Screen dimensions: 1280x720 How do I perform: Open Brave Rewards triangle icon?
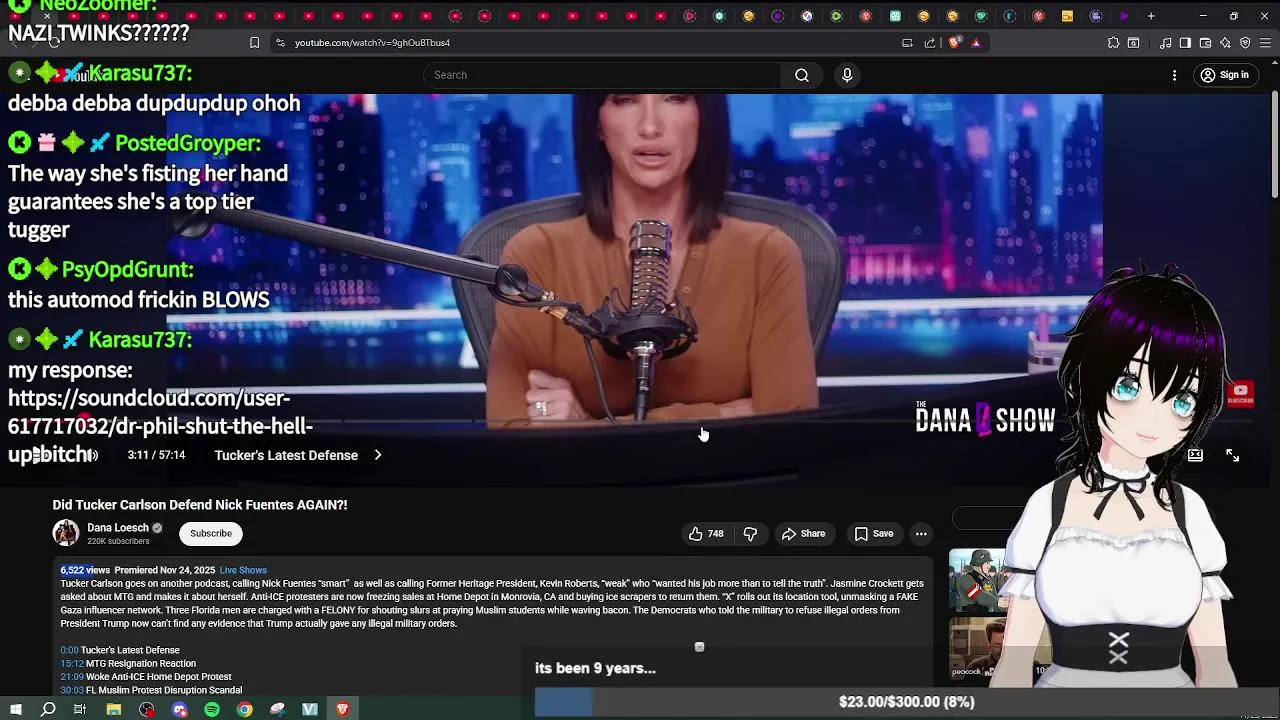point(976,43)
